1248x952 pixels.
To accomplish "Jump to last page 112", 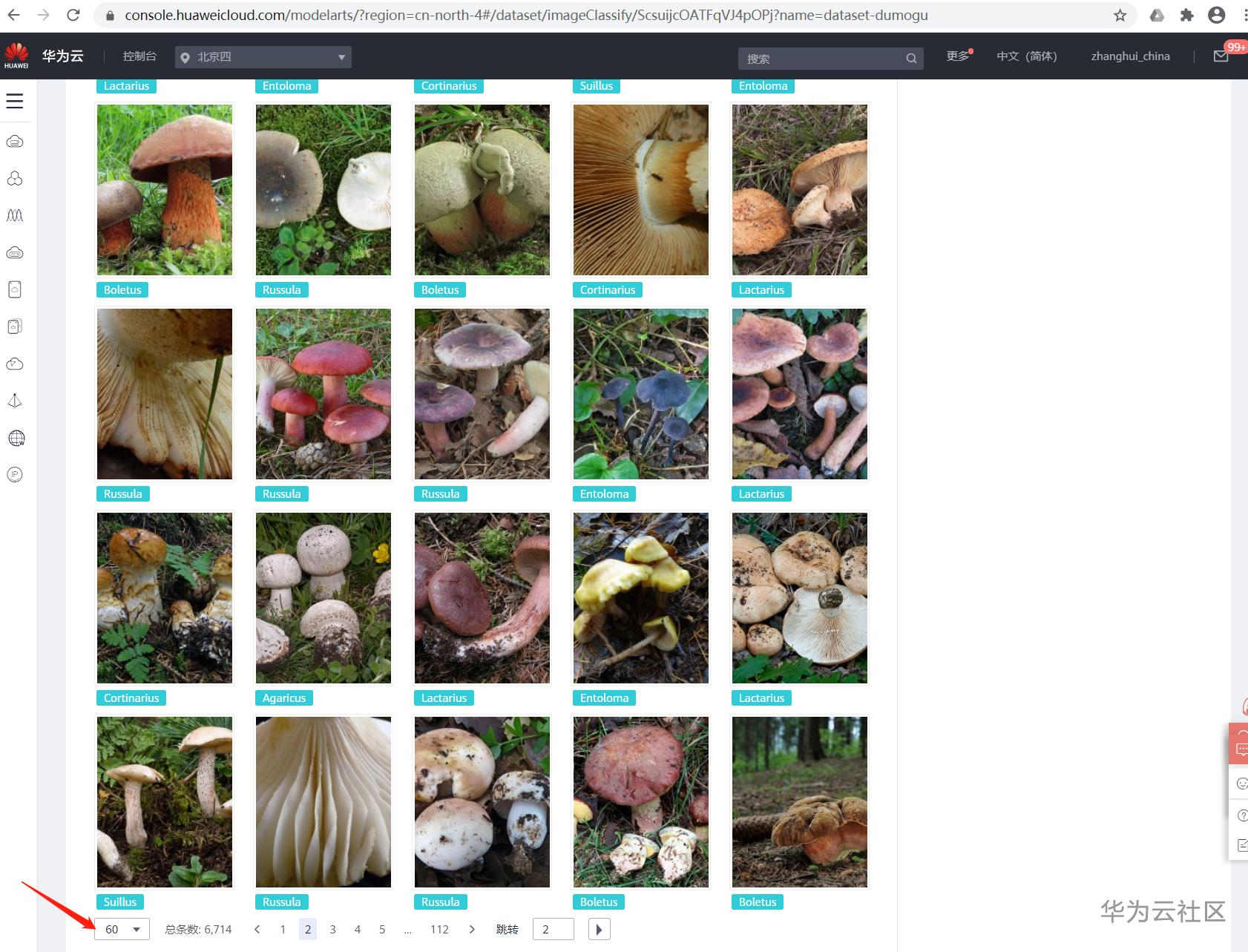I will [439, 929].
